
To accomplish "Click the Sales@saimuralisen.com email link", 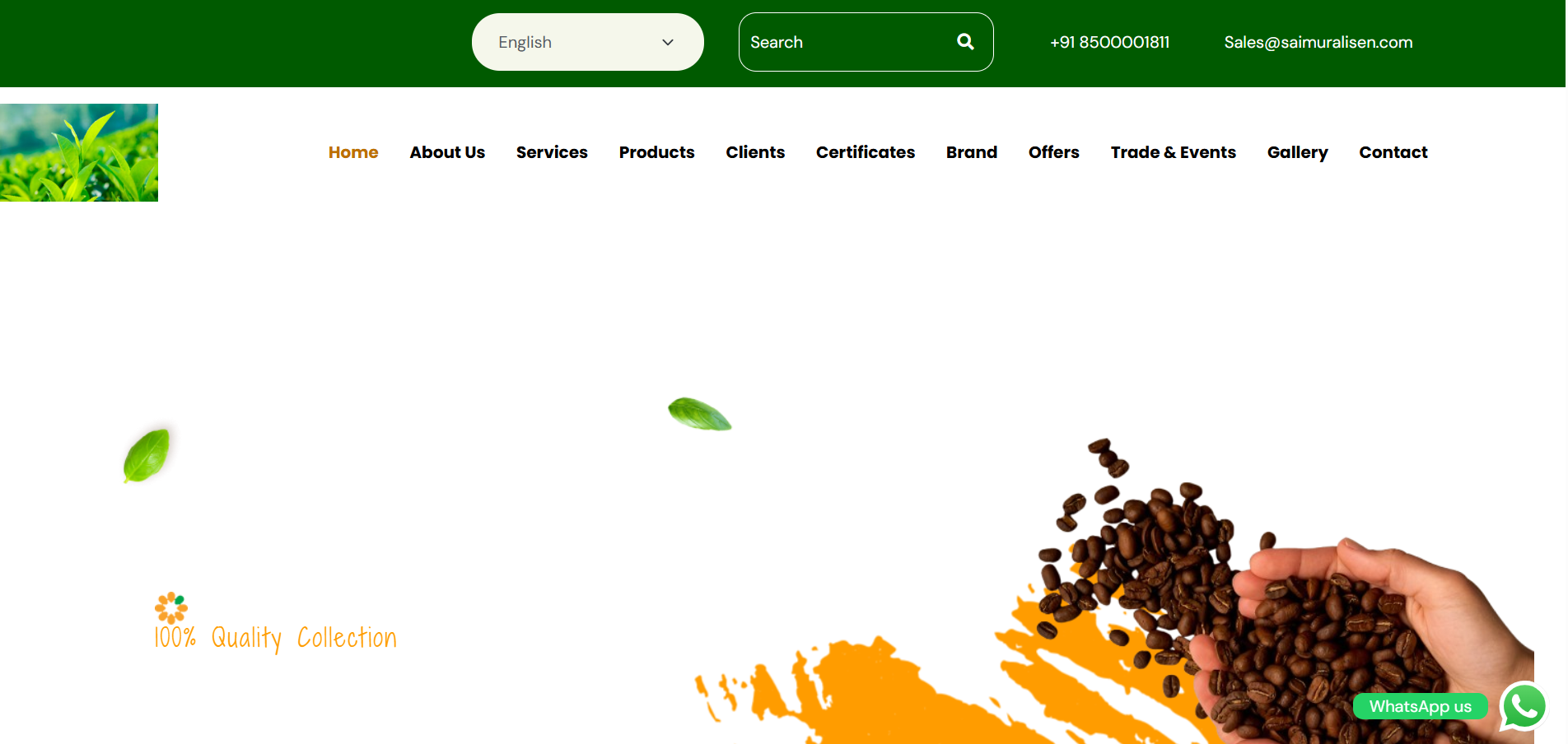I will [1318, 42].
